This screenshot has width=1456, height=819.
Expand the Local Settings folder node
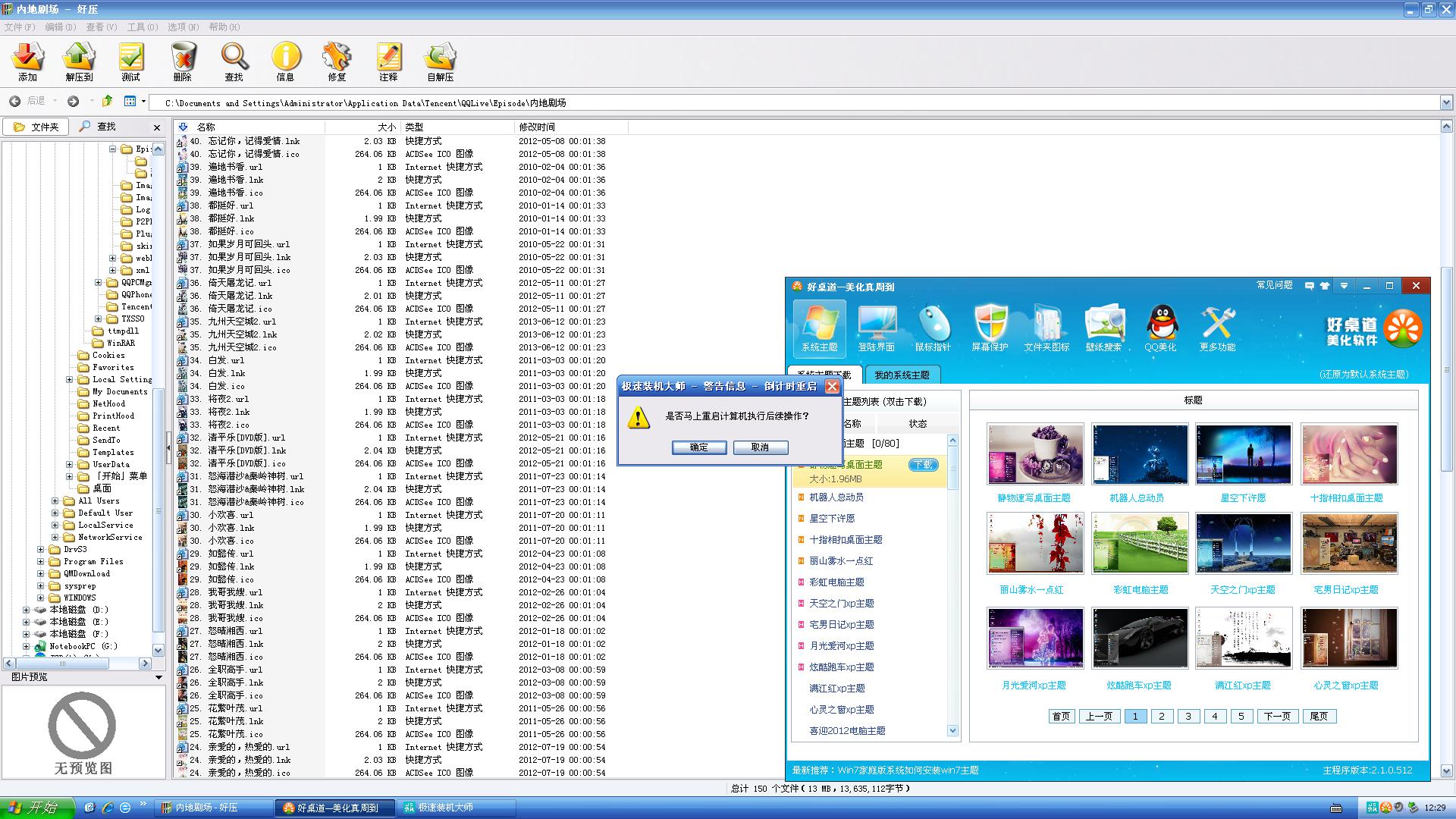tap(69, 379)
